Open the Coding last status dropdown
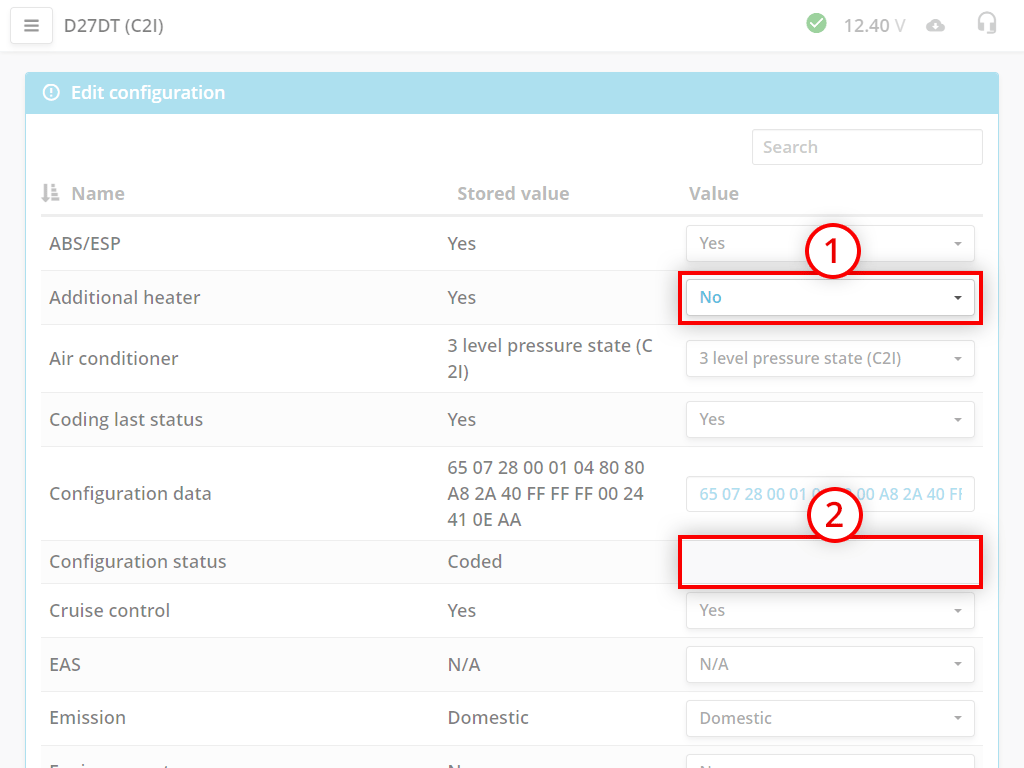 [829, 420]
